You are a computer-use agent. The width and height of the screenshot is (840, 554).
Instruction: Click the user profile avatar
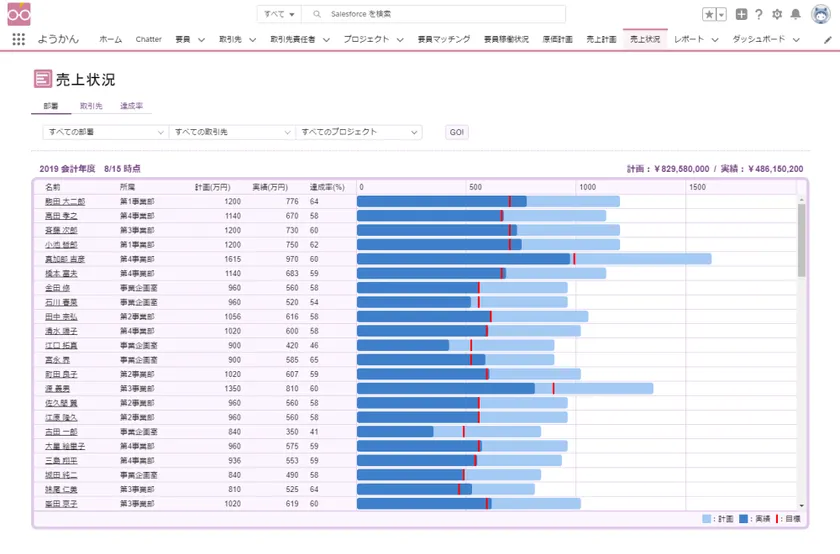820,14
